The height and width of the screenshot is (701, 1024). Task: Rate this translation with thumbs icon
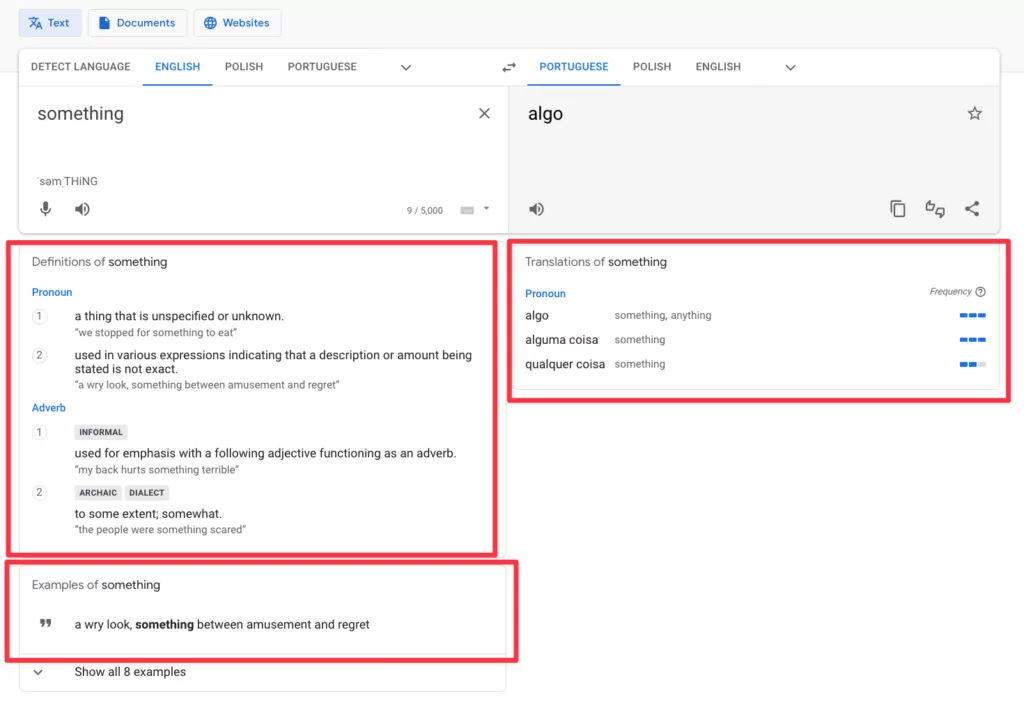[935, 209]
